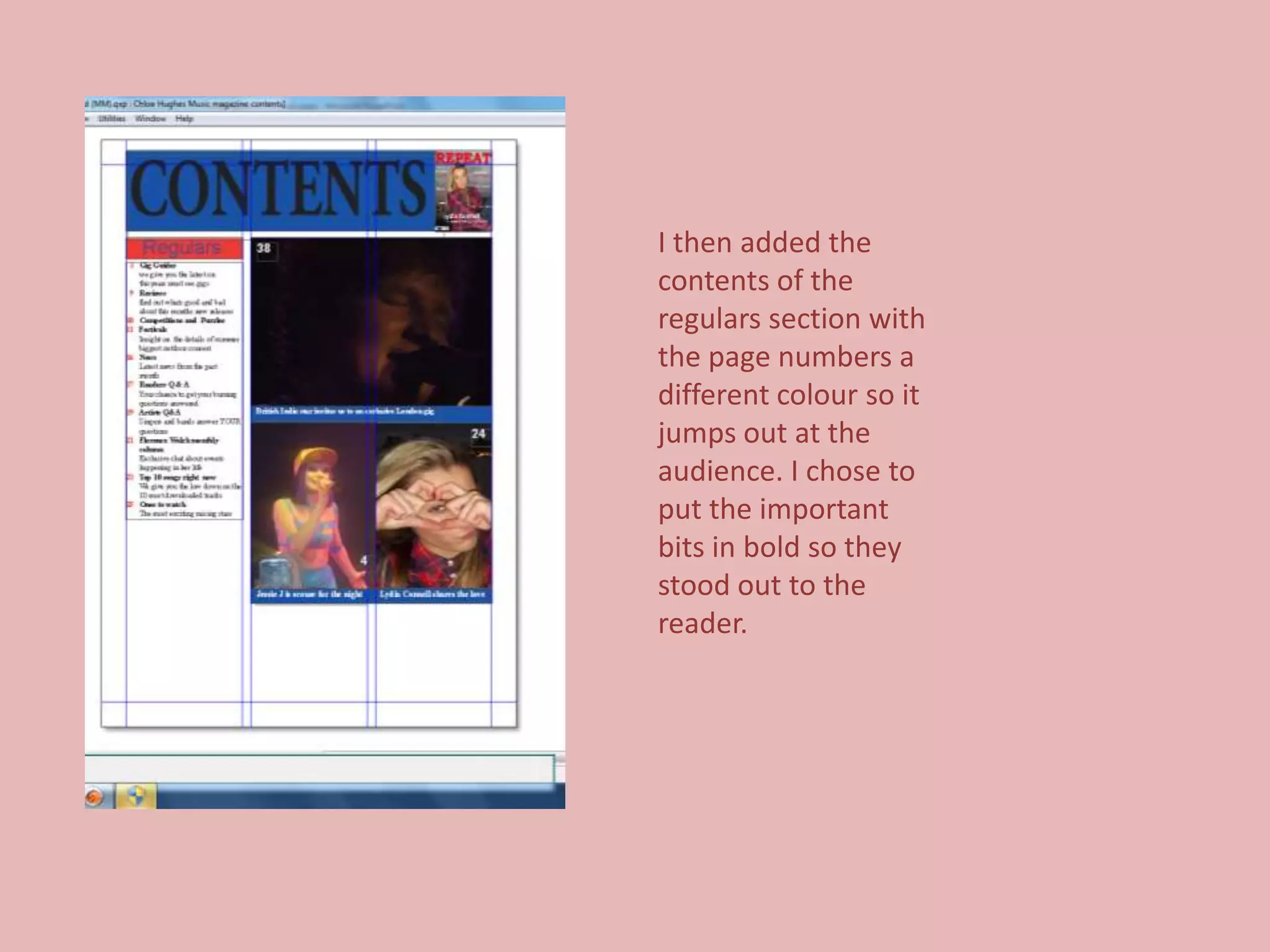The height and width of the screenshot is (952, 1270).
Task: Open the Help menu
Action: (184, 118)
